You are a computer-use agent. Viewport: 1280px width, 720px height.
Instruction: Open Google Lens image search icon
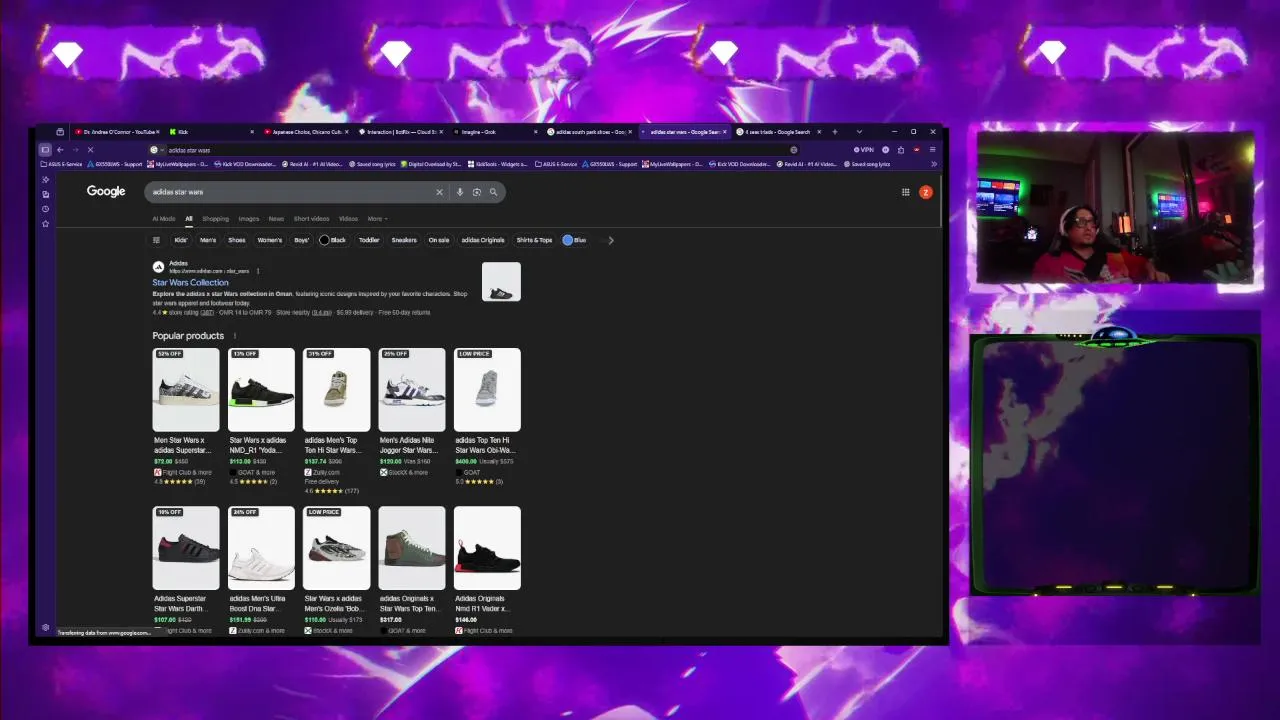pos(477,192)
